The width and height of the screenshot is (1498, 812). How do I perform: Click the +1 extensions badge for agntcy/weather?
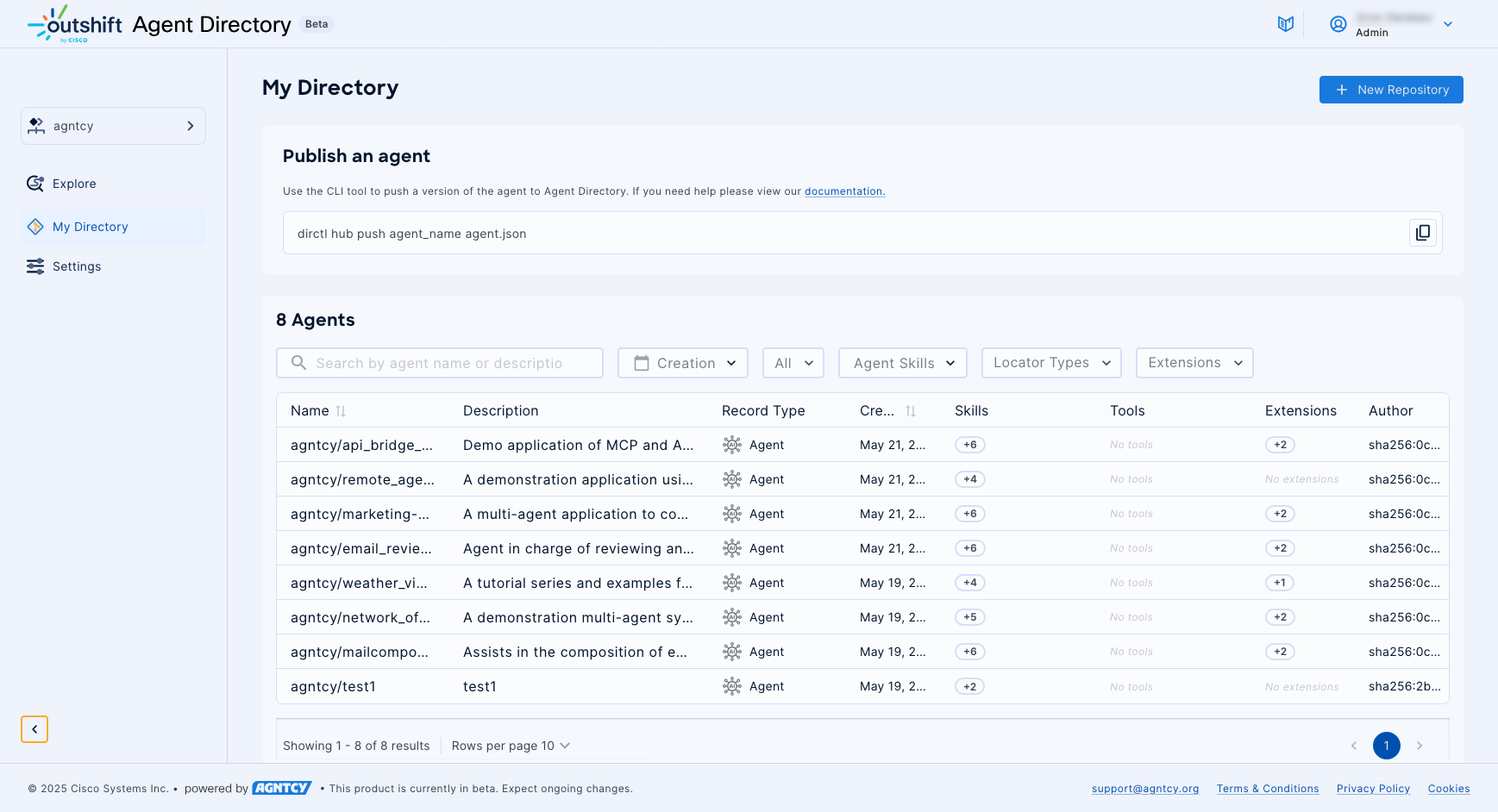point(1280,583)
